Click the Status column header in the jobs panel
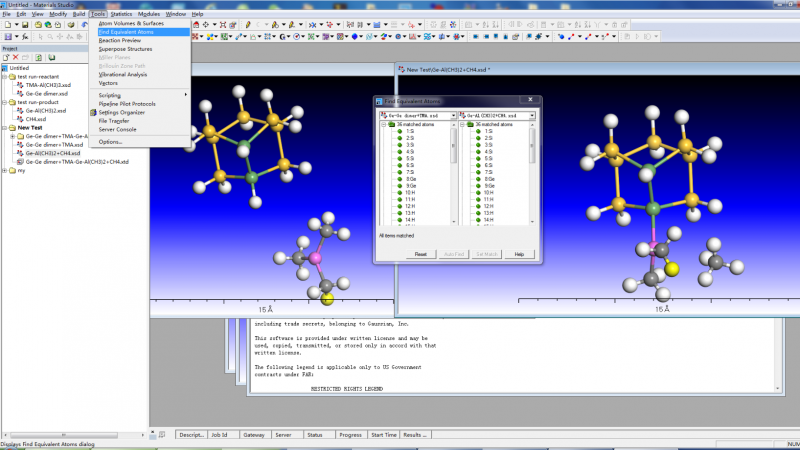800x450 pixels. coord(315,435)
